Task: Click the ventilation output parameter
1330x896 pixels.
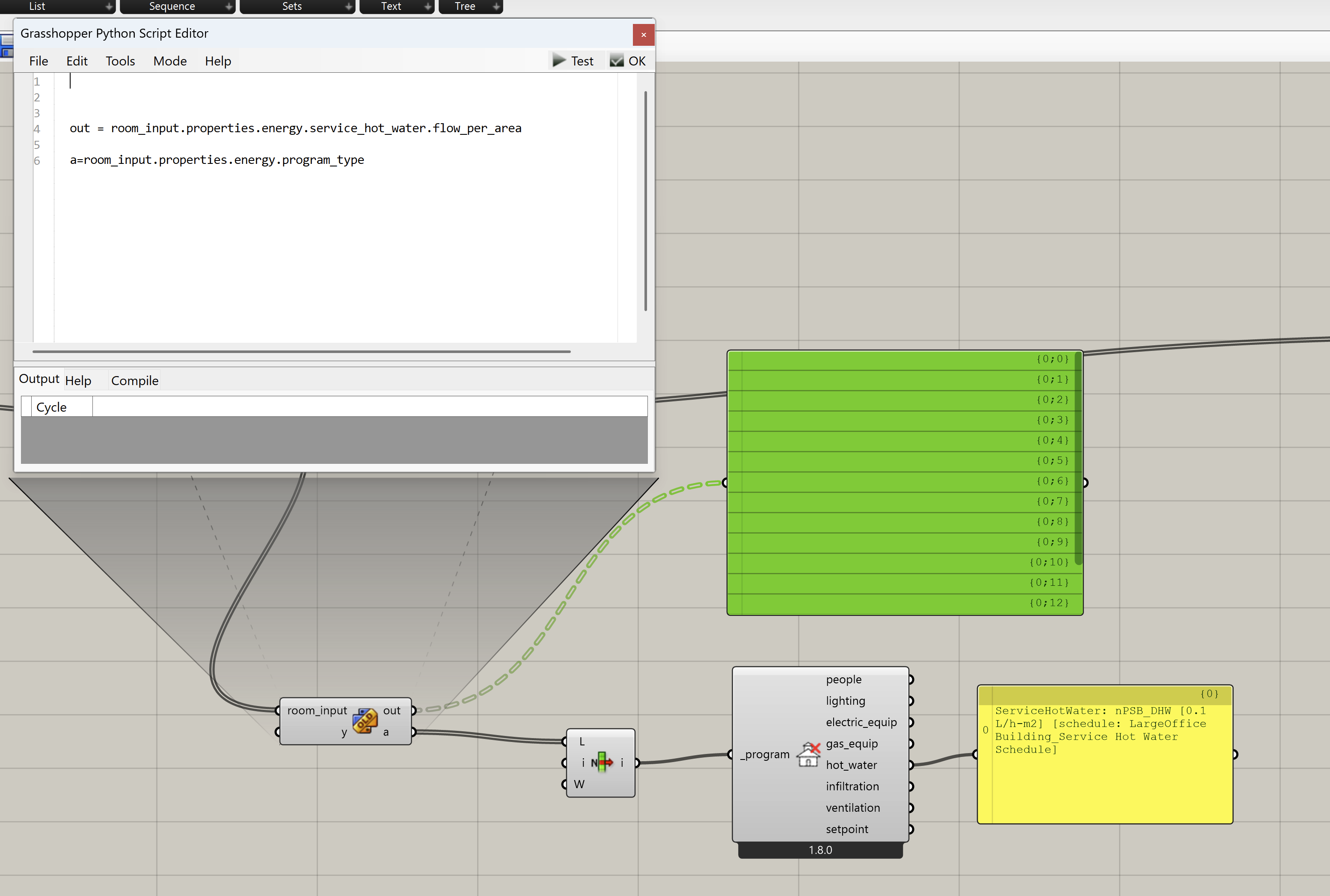Action: tap(853, 807)
